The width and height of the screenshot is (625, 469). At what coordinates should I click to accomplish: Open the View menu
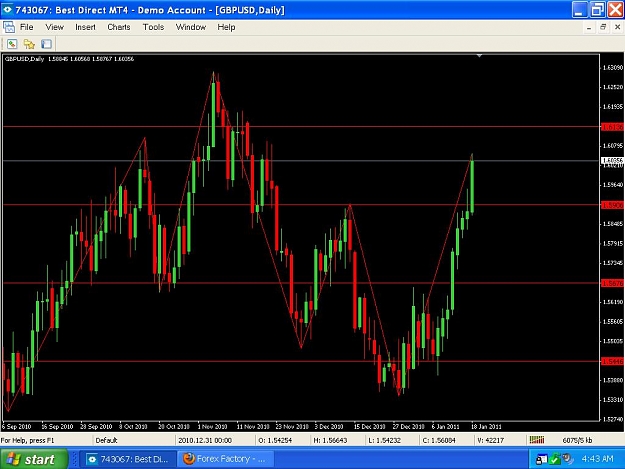pos(55,27)
